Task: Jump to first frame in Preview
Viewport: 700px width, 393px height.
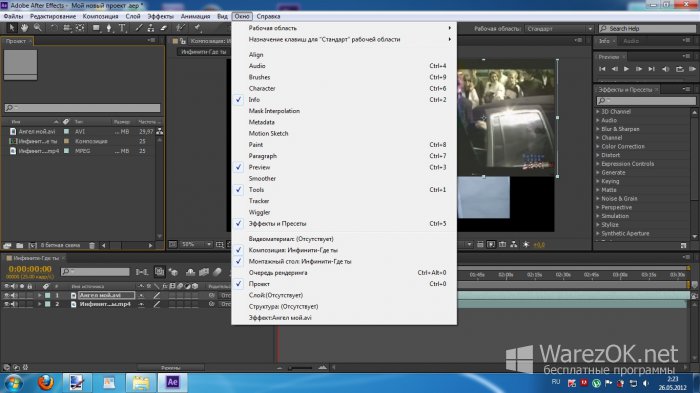Action: pos(602,69)
